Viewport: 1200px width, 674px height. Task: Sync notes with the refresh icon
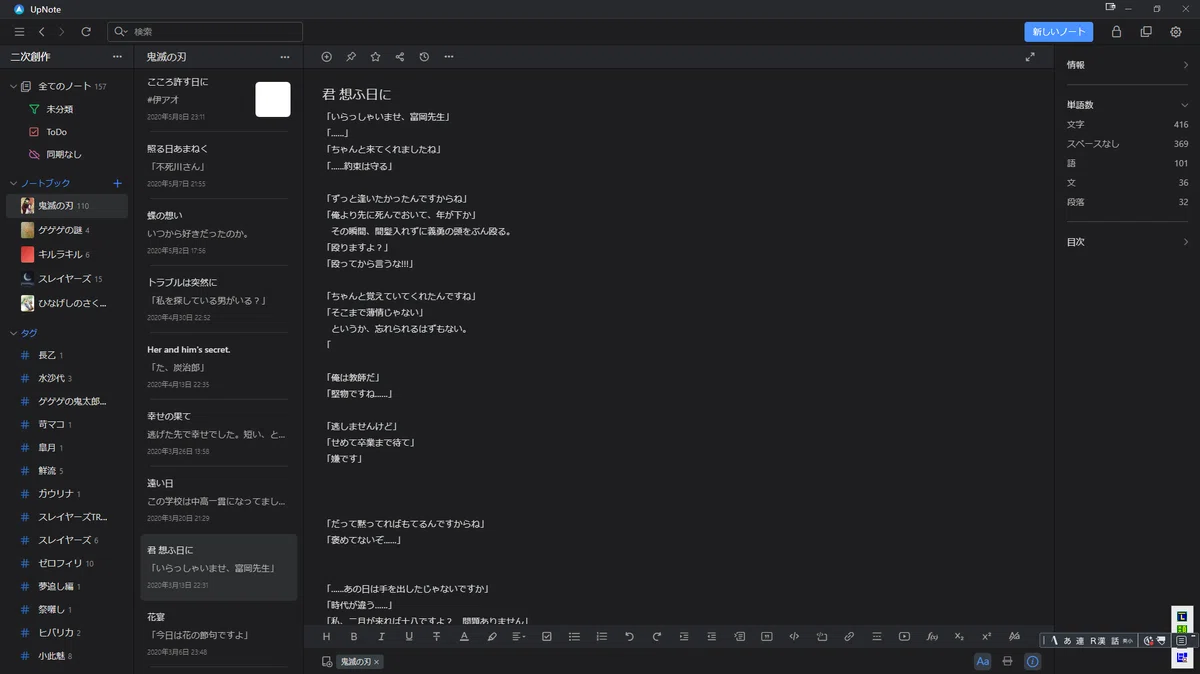[x=86, y=32]
